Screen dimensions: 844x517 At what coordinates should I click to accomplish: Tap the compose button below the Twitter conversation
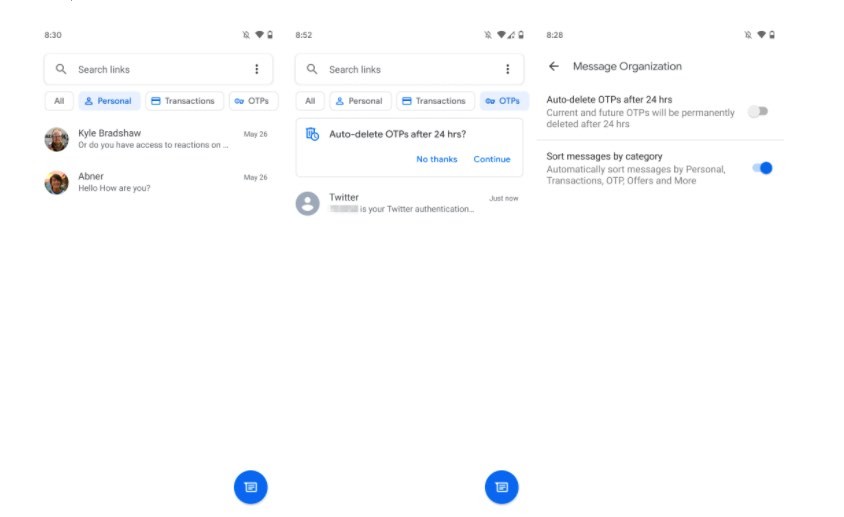coord(502,487)
